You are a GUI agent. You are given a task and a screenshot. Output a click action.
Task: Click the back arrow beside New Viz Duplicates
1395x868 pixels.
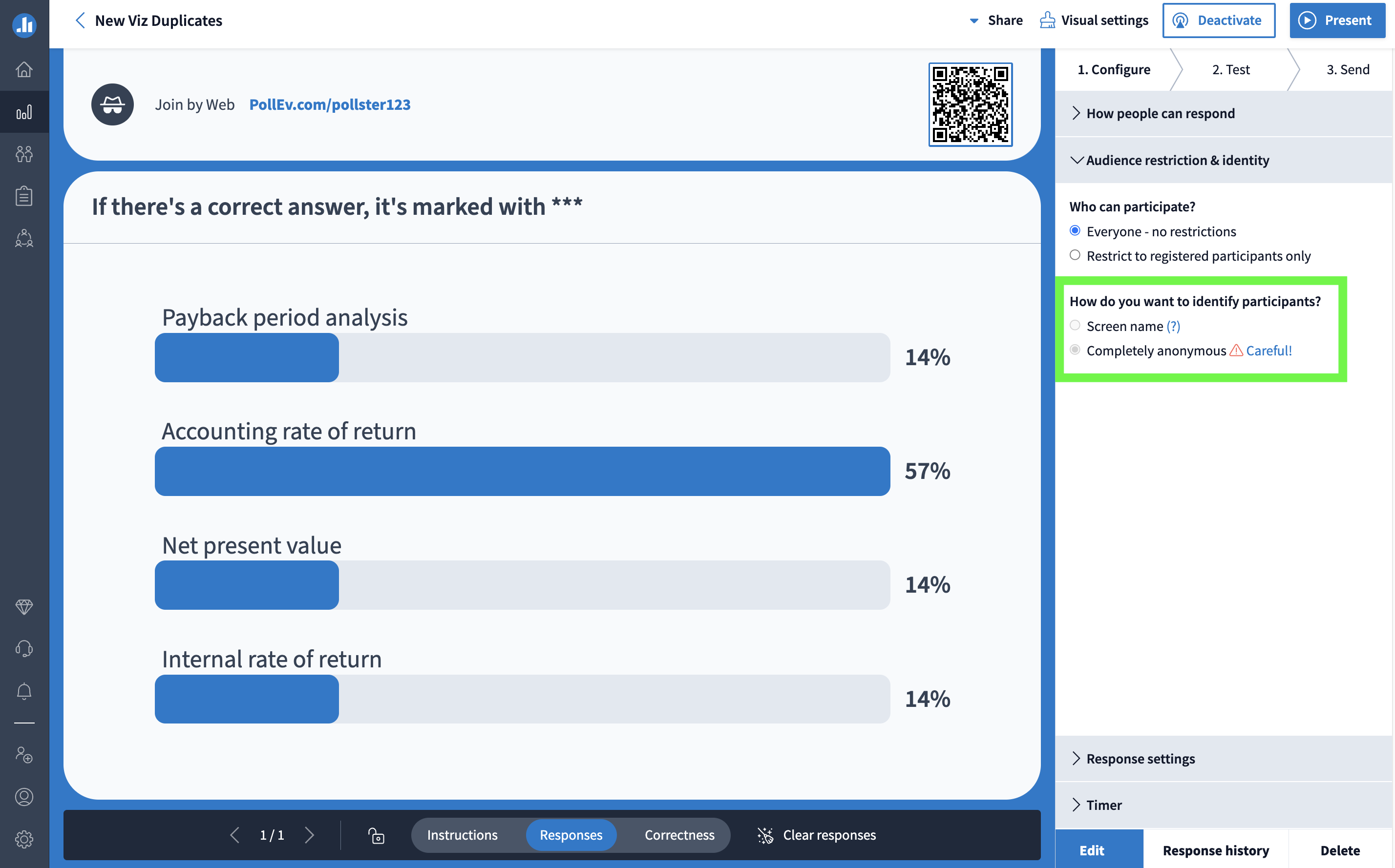pyautogui.click(x=81, y=21)
